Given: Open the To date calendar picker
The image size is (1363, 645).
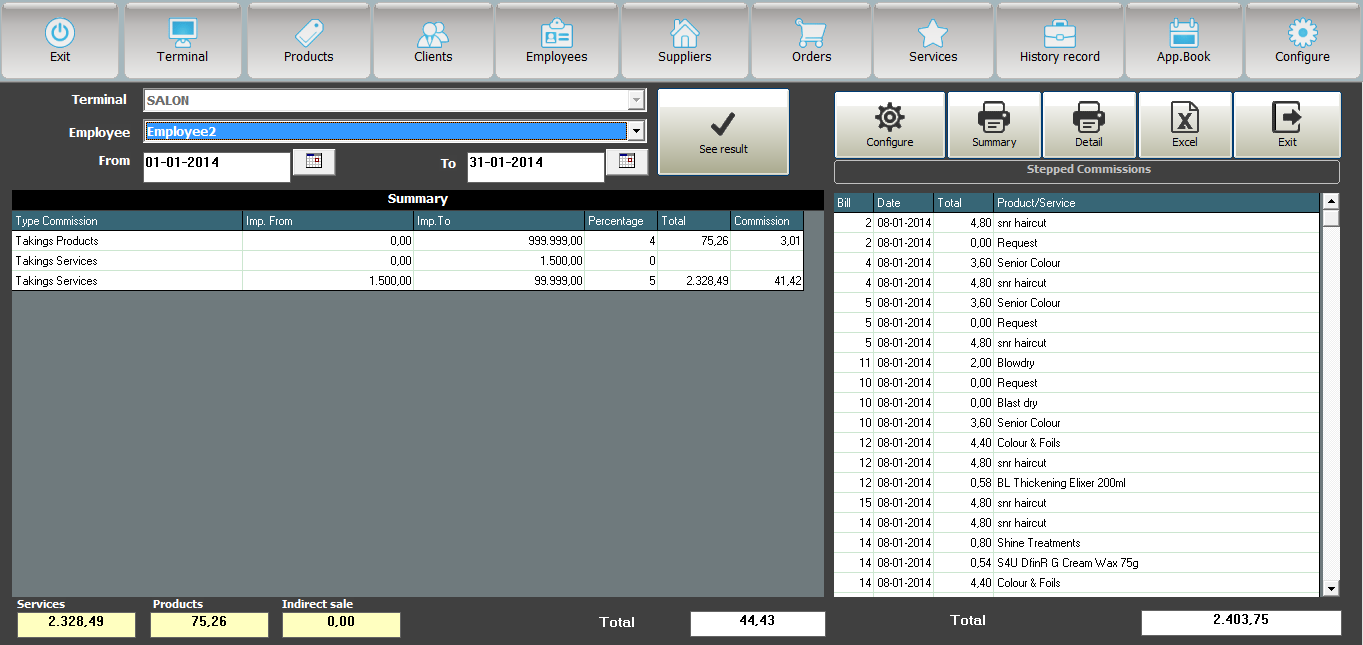Looking at the screenshot, I should (x=627, y=161).
